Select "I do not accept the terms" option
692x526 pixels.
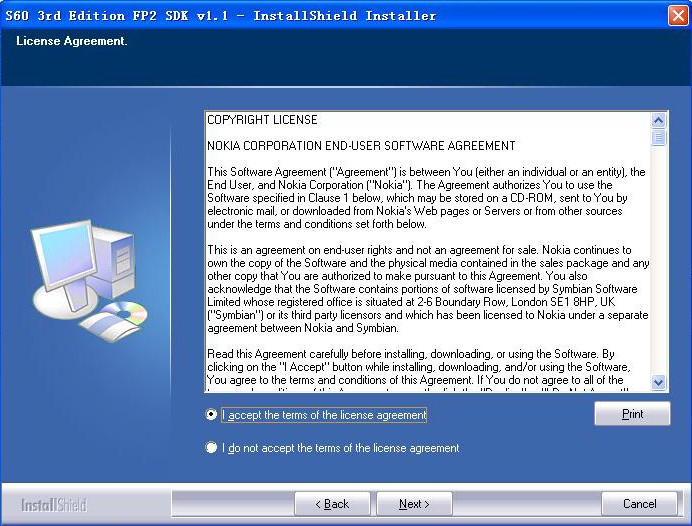(x=211, y=448)
